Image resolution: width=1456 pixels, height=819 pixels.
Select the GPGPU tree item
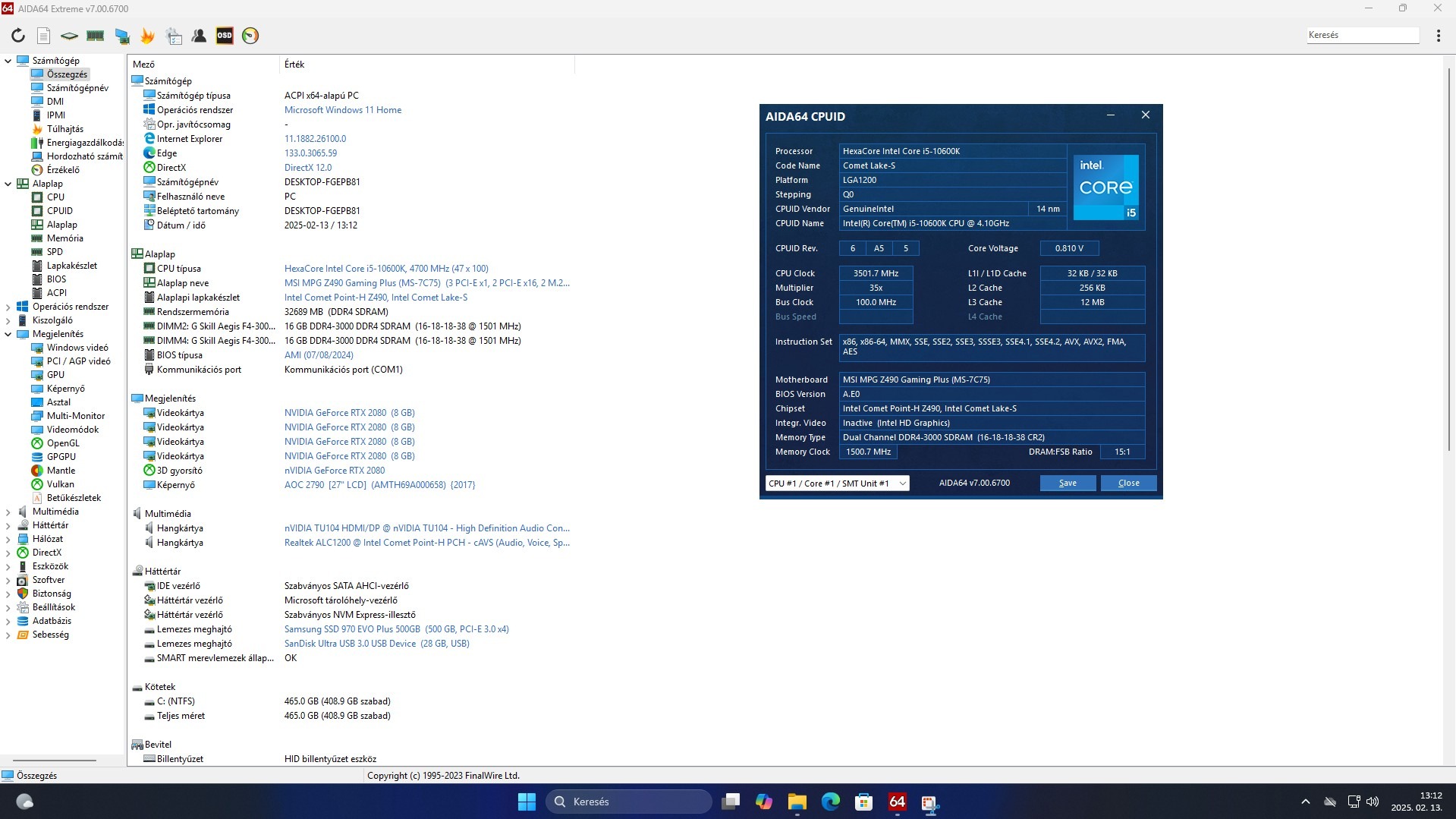[61, 457]
